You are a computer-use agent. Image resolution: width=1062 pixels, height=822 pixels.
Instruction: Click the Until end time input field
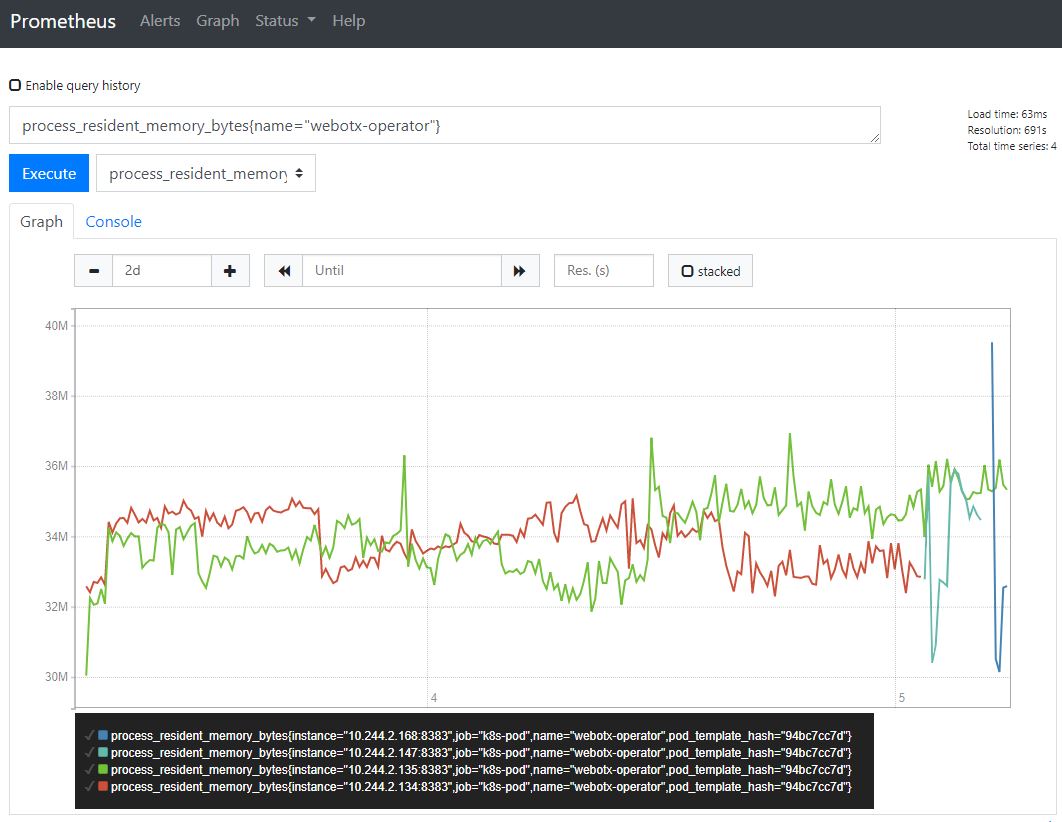tap(401, 271)
